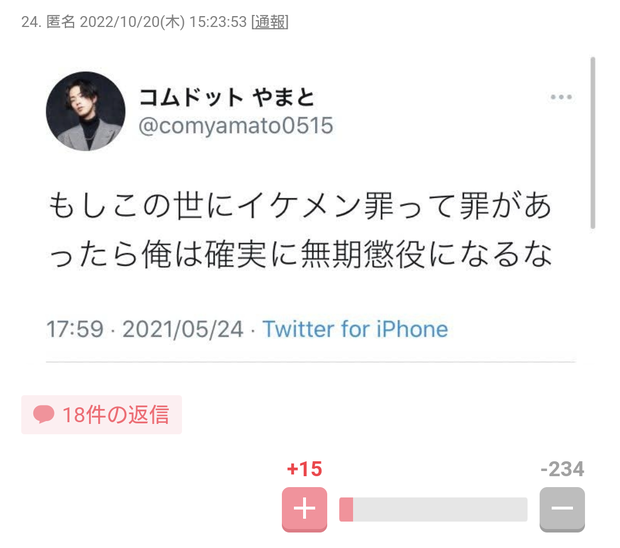Viewport: 620px width, 548px height.
Task: Click display name コムドット やまと
Action: pos(227,98)
